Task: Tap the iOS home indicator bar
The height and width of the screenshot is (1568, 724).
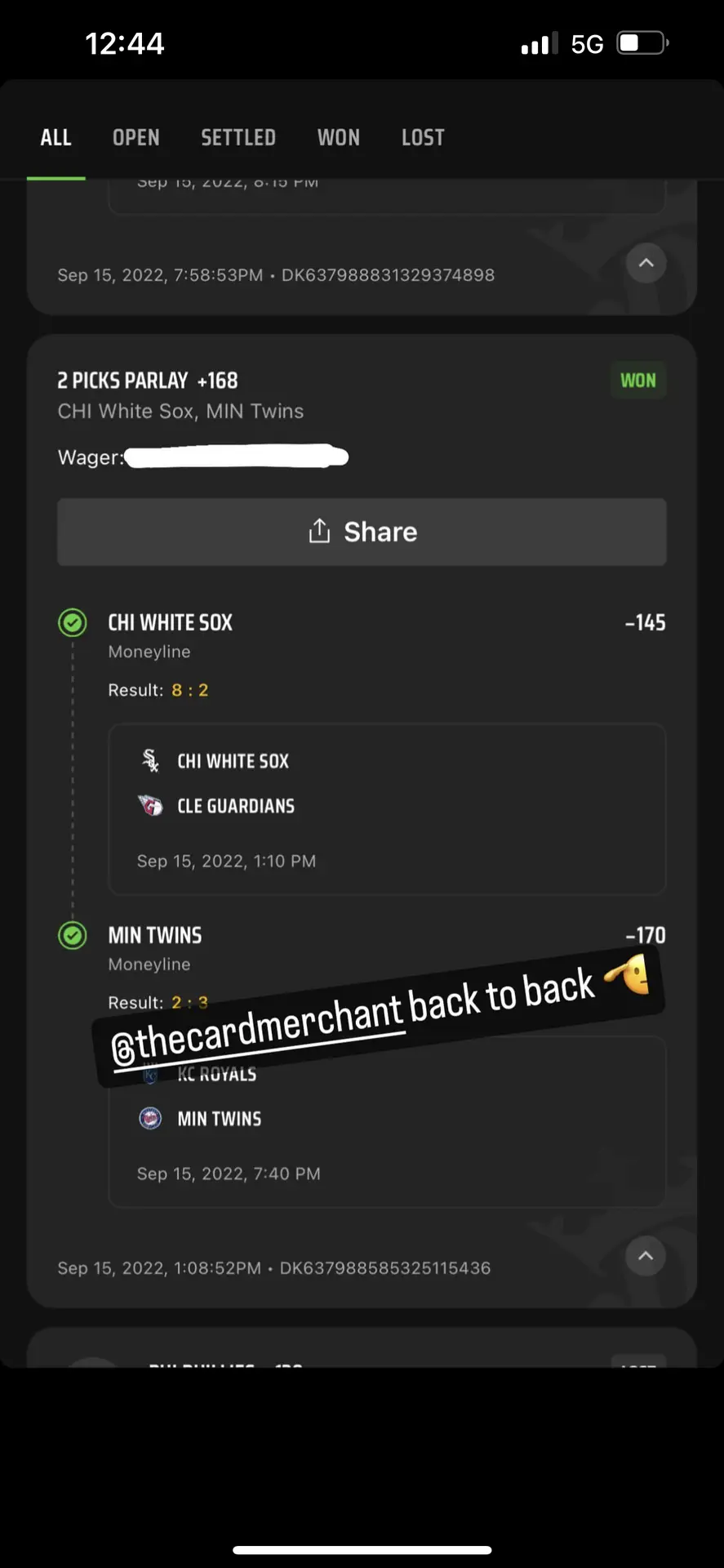Action: coord(362,1549)
